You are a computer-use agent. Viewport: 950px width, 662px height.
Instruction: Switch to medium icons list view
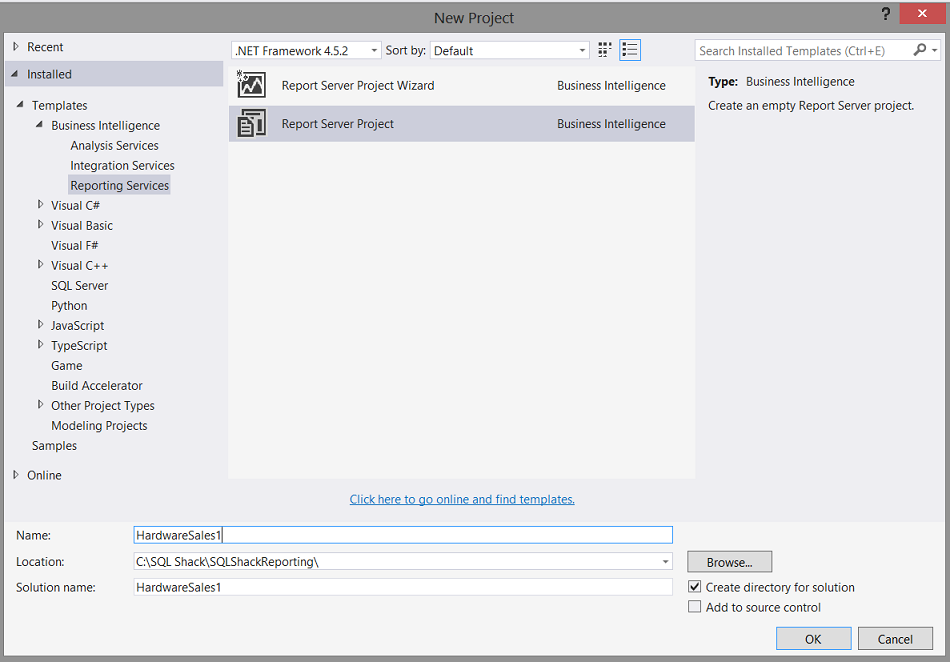(x=630, y=50)
